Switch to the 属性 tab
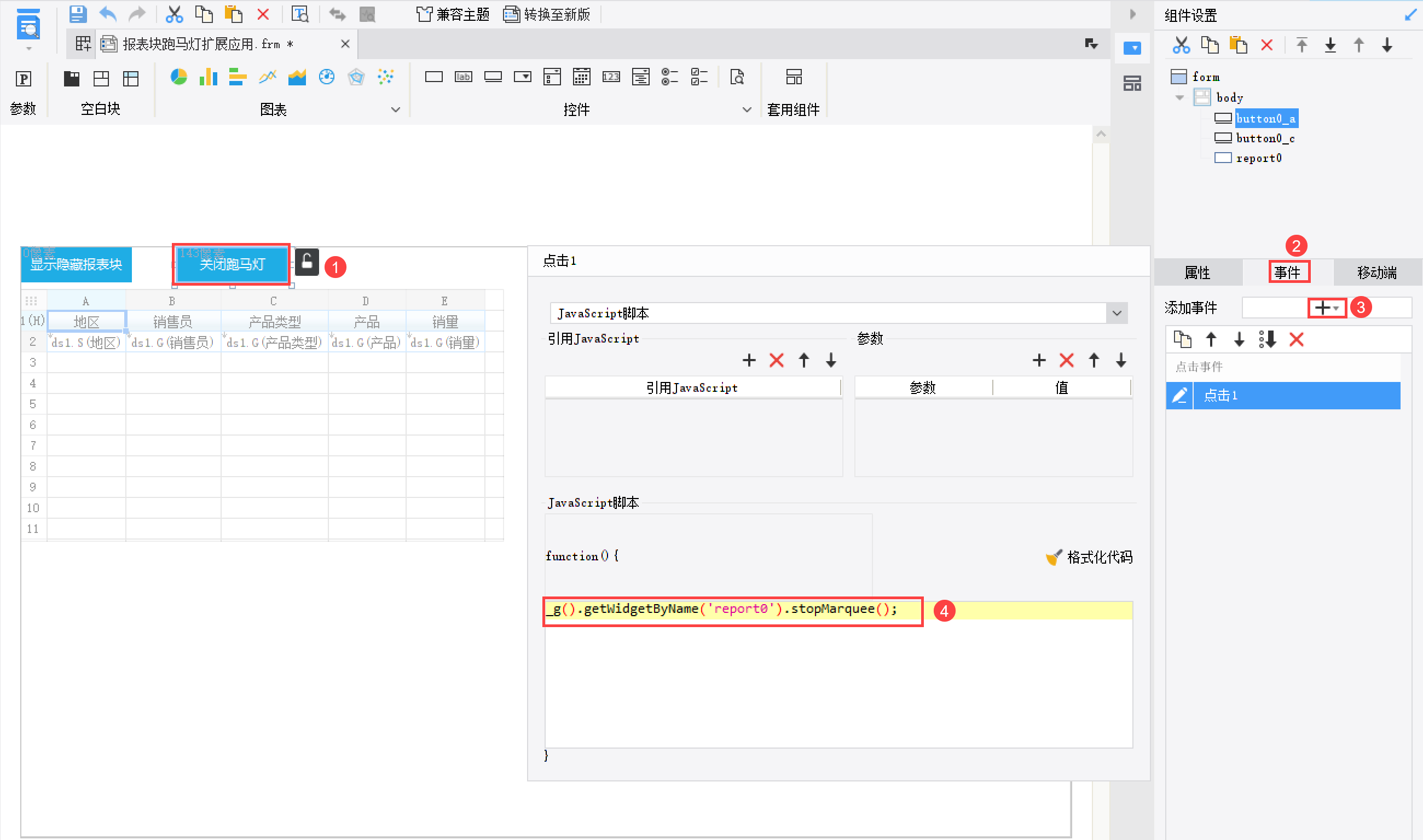Viewport: 1423px width, 840px height. (x=1197, y=273)
